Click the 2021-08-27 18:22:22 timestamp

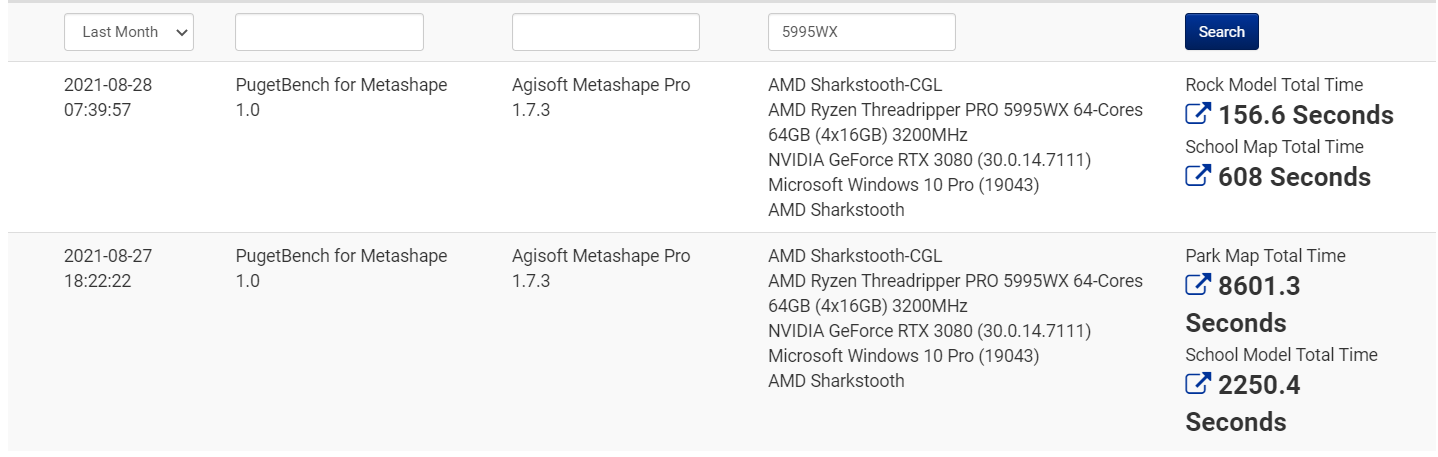click(x=108, y=268)
